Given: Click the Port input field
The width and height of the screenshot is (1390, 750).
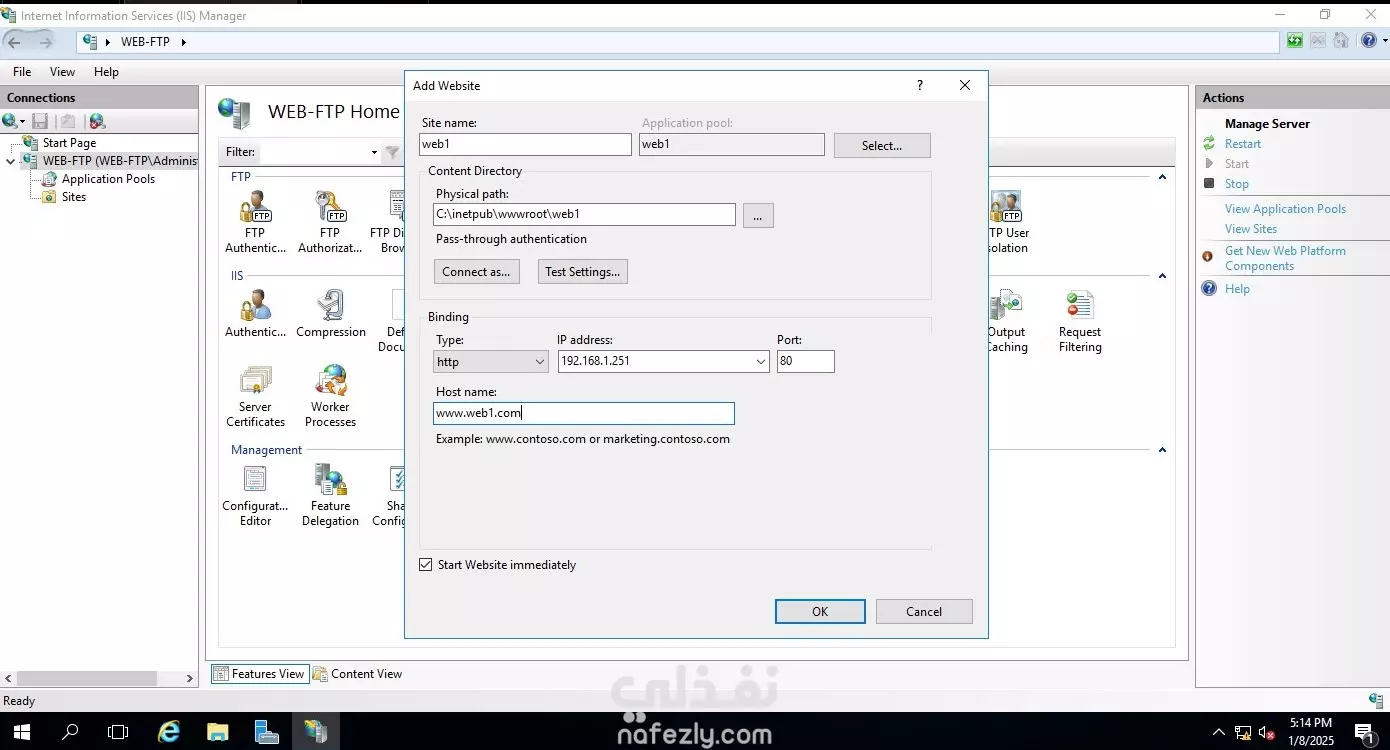Looking at the screenshot, I should tap(805, 361).
